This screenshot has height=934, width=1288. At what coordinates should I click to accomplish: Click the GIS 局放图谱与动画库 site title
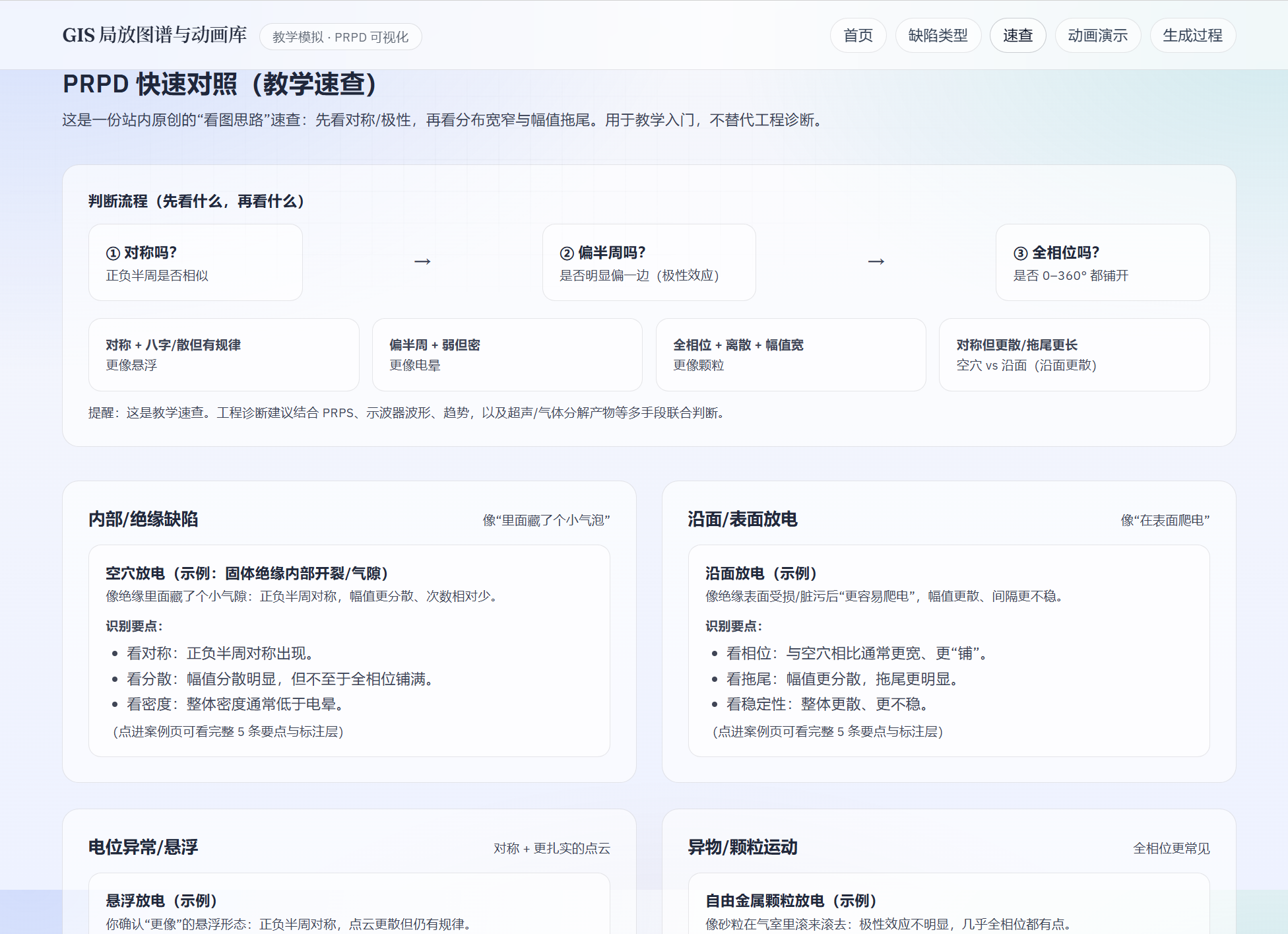[x=155, y=35]
